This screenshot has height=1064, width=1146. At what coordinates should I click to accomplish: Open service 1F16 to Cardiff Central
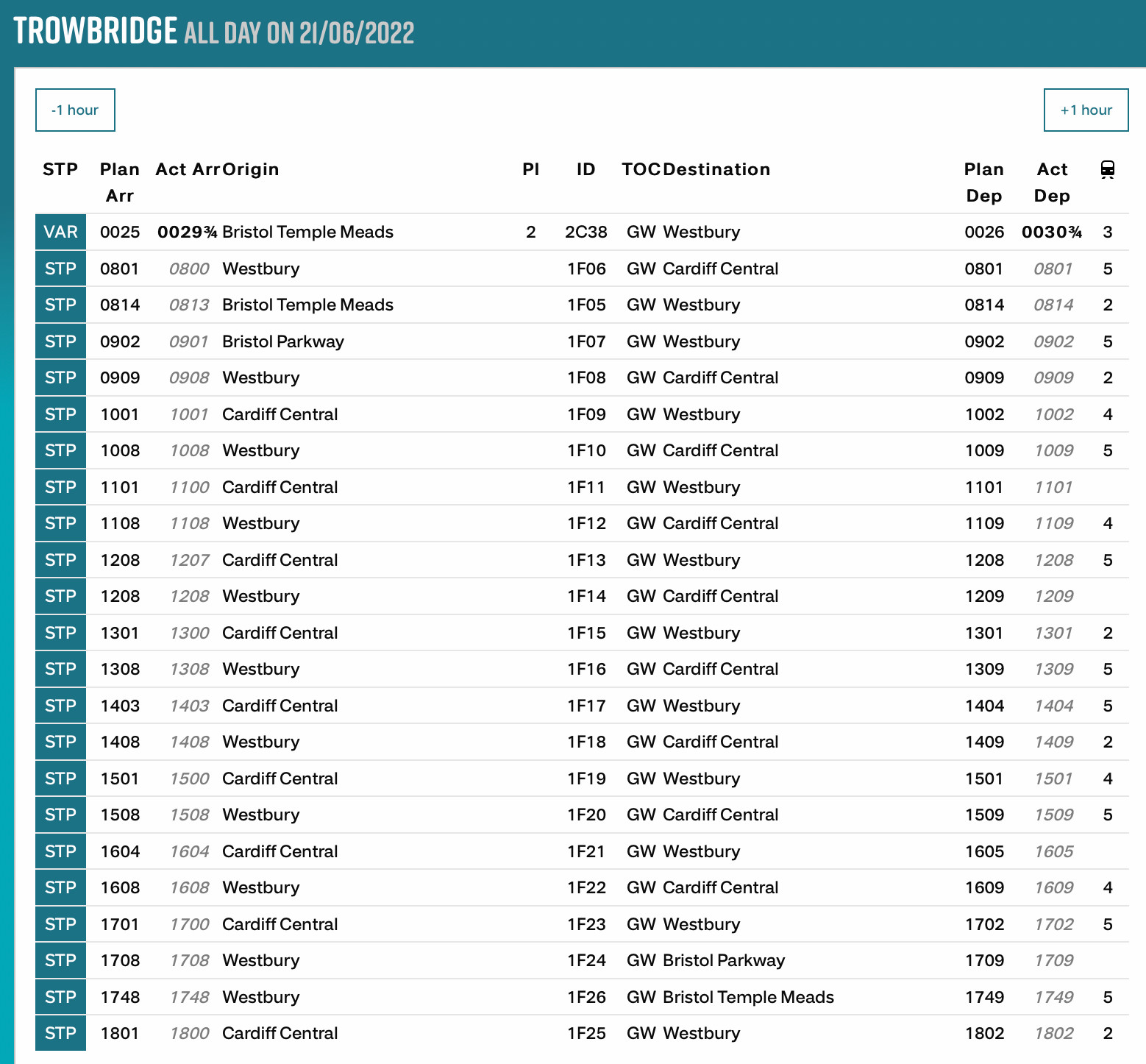click(586, 670)
